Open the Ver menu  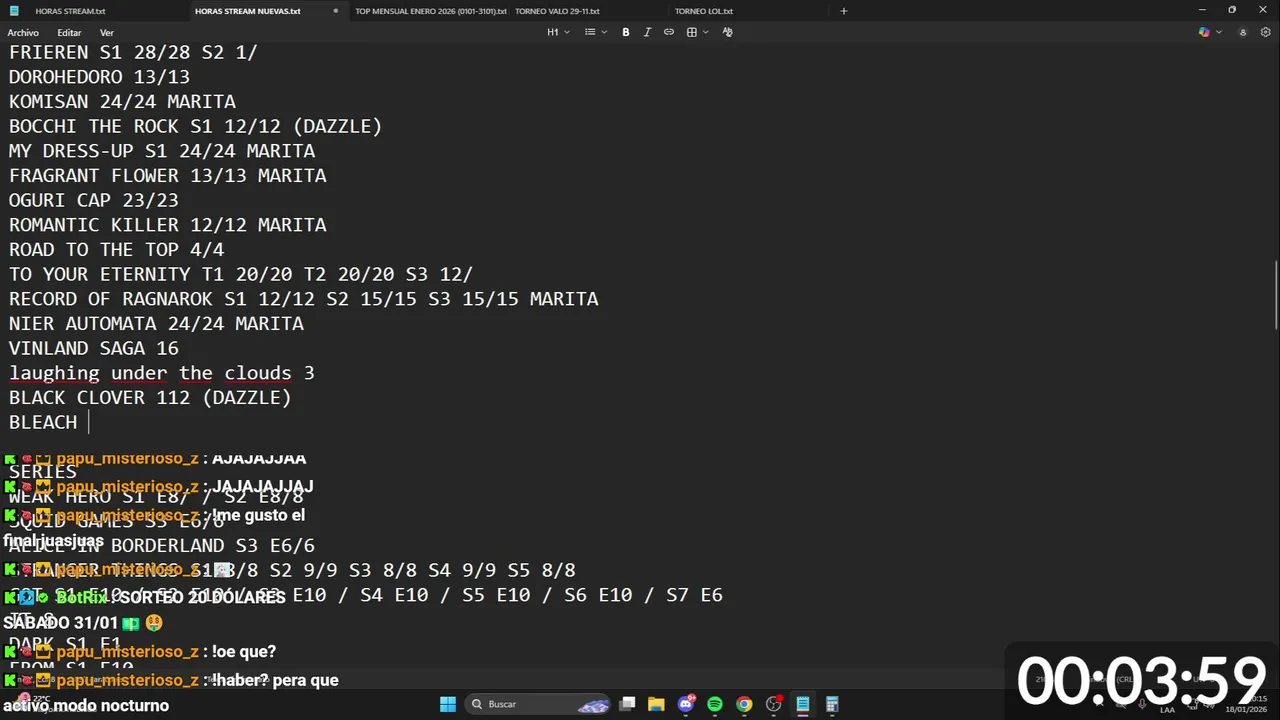[107, 32]
